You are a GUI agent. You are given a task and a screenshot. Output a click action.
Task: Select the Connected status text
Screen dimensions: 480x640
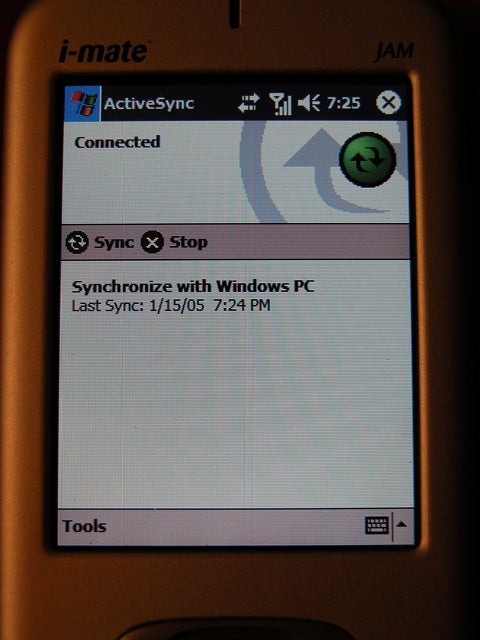tap(118, 142)
